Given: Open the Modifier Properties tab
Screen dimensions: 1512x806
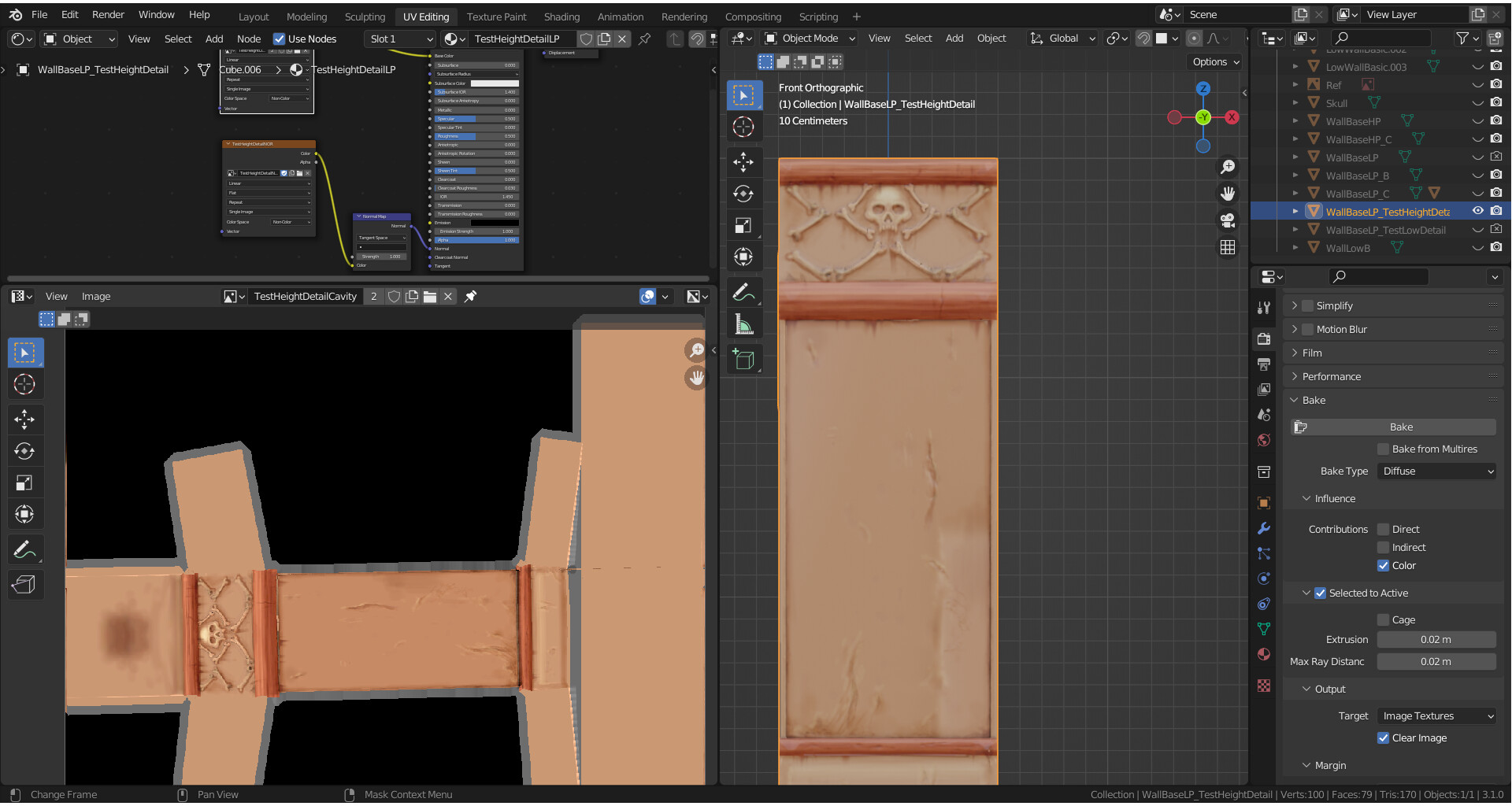Looking at the screenshot, I should (1264, 528).
